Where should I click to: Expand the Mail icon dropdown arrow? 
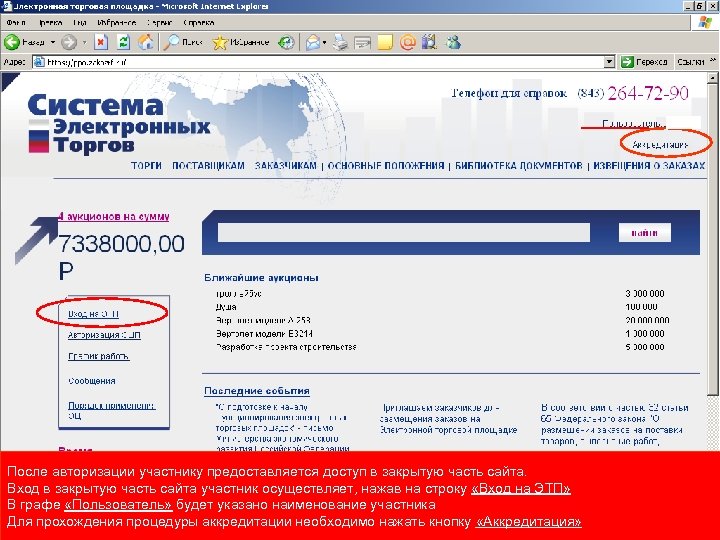click(x=324, y=42)
